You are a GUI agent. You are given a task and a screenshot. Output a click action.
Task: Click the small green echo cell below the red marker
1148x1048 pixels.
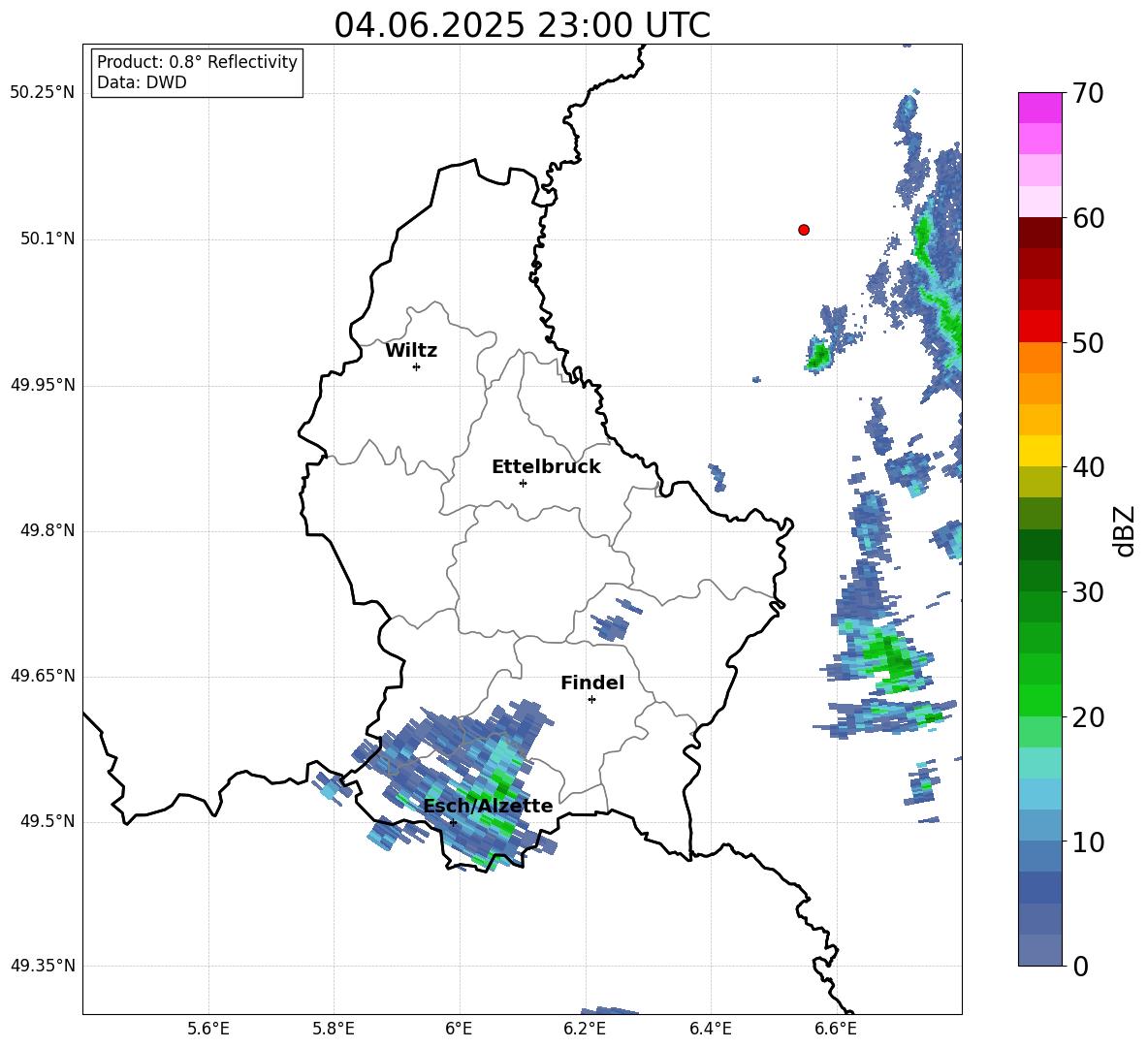(x=817, y=355)
